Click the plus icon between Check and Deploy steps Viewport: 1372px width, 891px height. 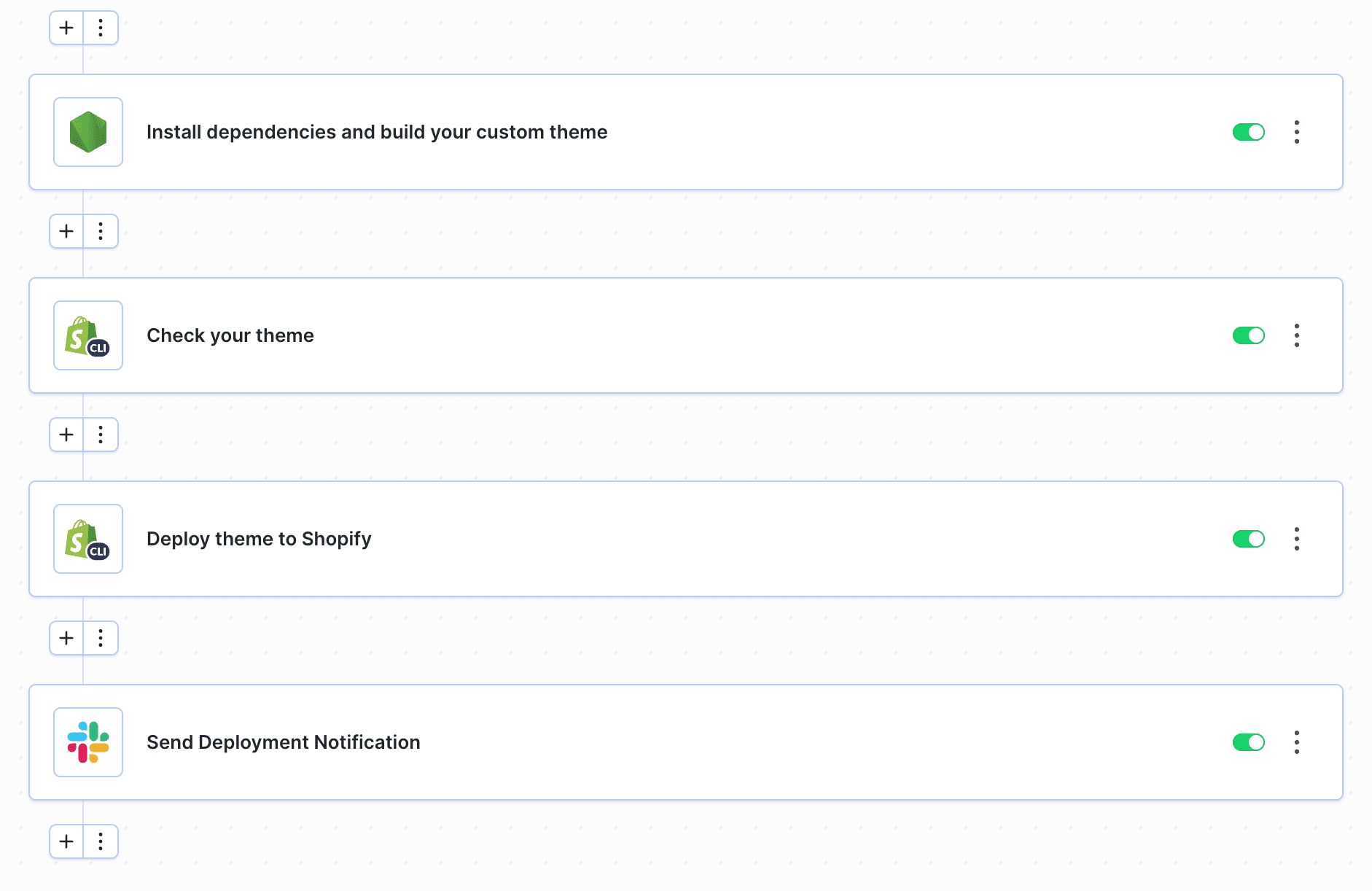tap(66, 435)
